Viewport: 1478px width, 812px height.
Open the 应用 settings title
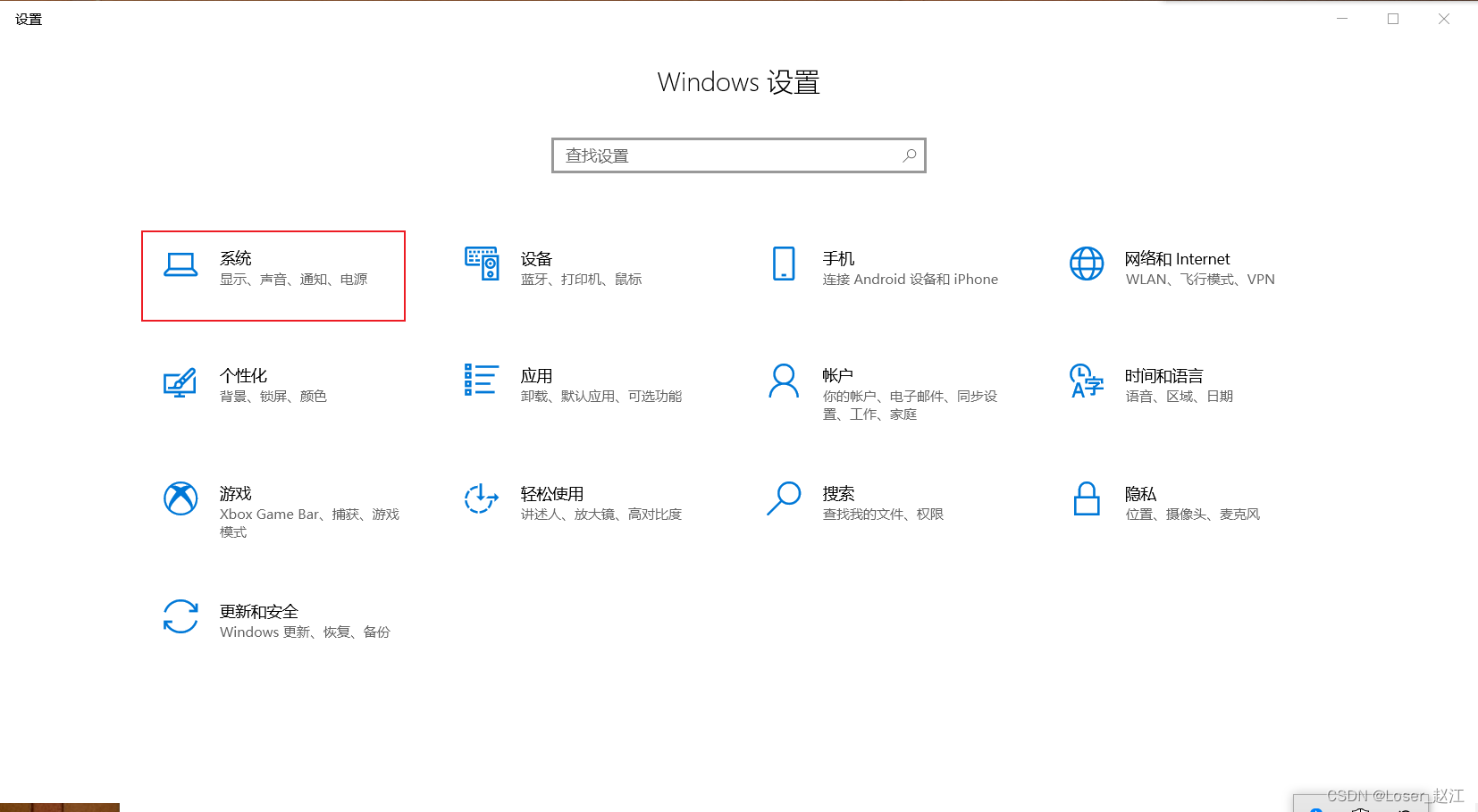tap(537, 376)
